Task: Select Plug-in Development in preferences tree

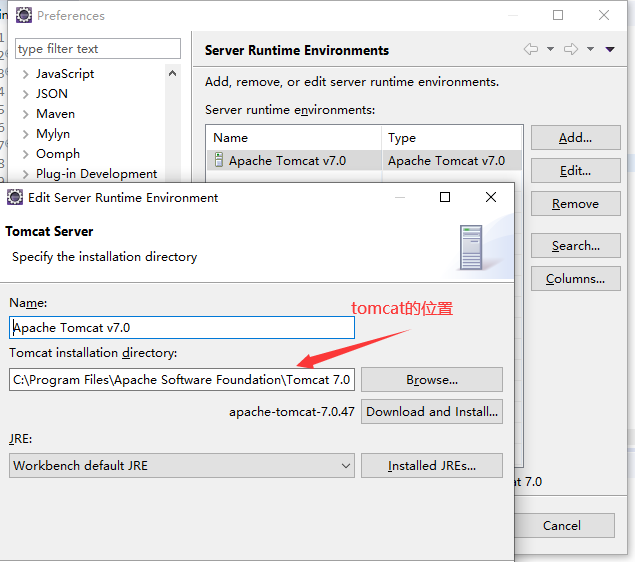Action: pos(96,174)
